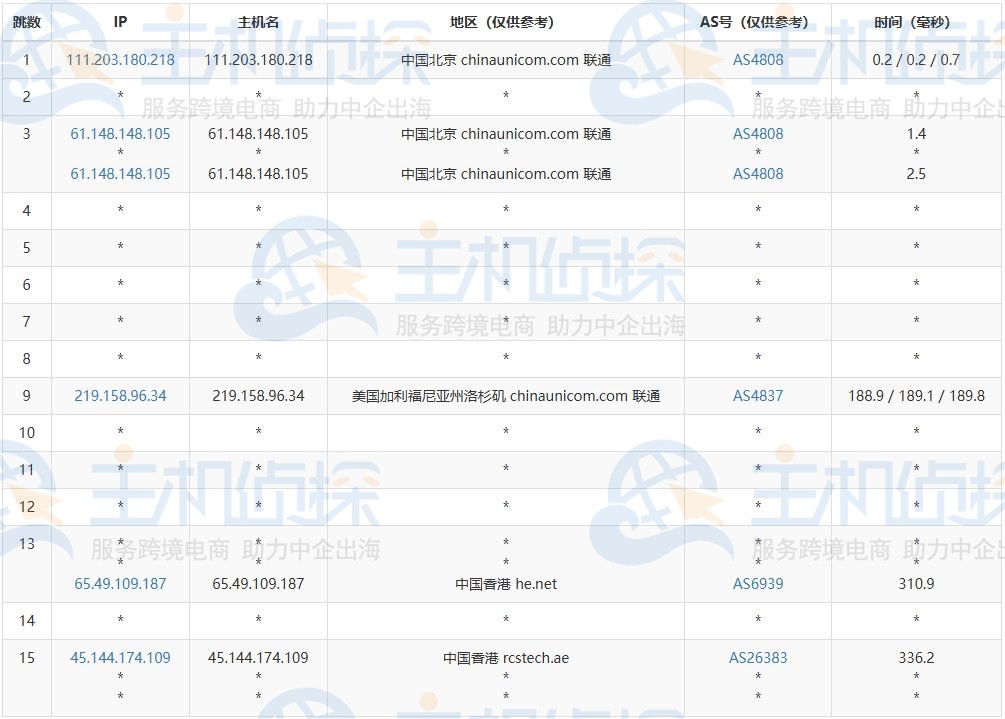Click the AS4808 link for hop 1
1005x719 pixels.
coord(758,60)
